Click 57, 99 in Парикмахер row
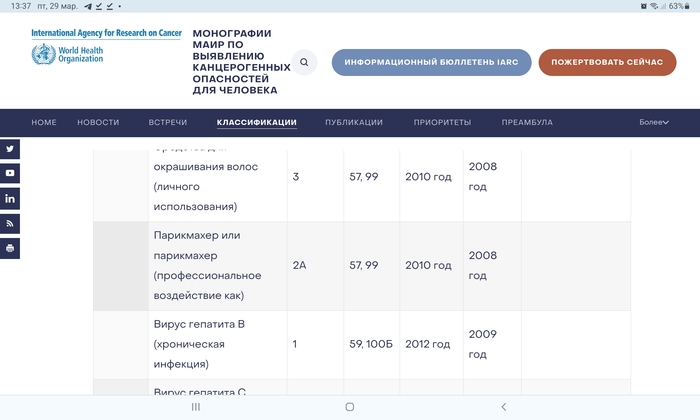The width and height of the screenshot is (700, 420). click(364, 265)
